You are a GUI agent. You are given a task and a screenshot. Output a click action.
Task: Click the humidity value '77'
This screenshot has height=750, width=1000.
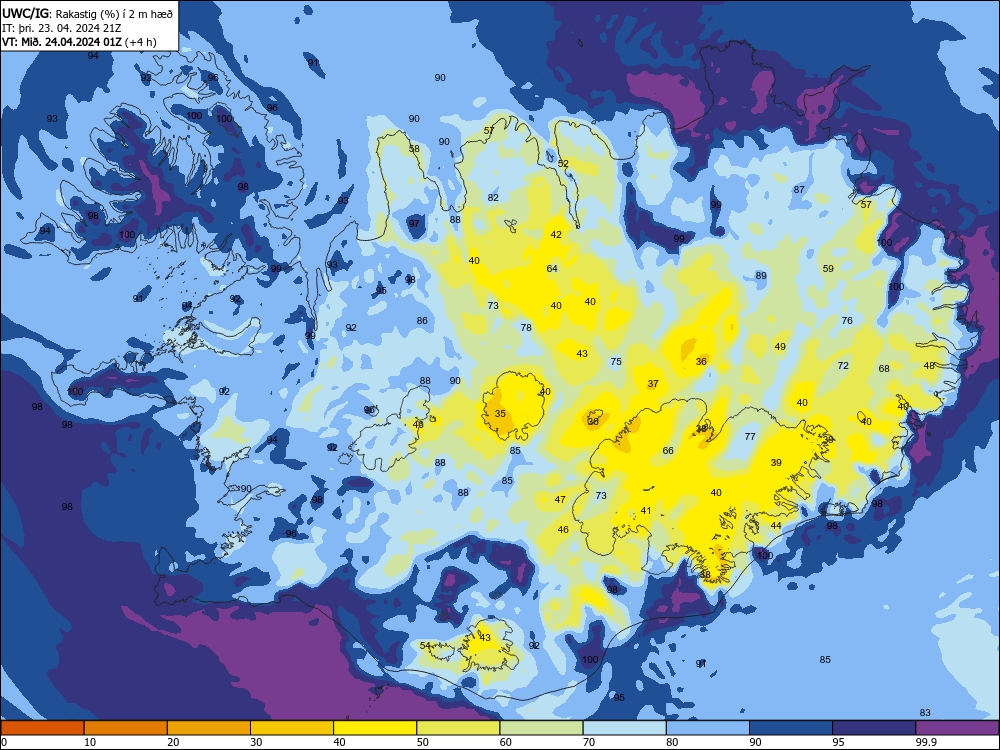point(750,436)
